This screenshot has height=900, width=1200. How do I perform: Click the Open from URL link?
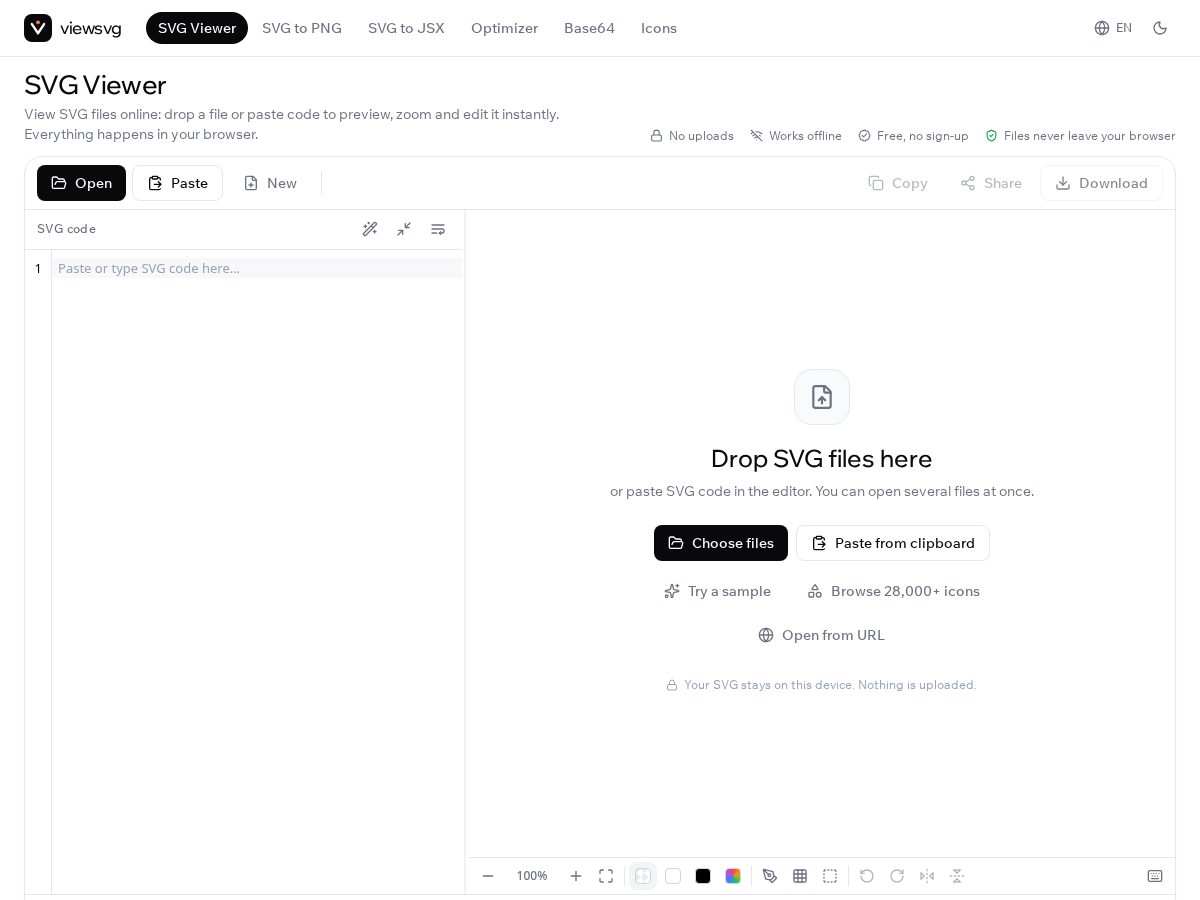[x=821, y=635]
